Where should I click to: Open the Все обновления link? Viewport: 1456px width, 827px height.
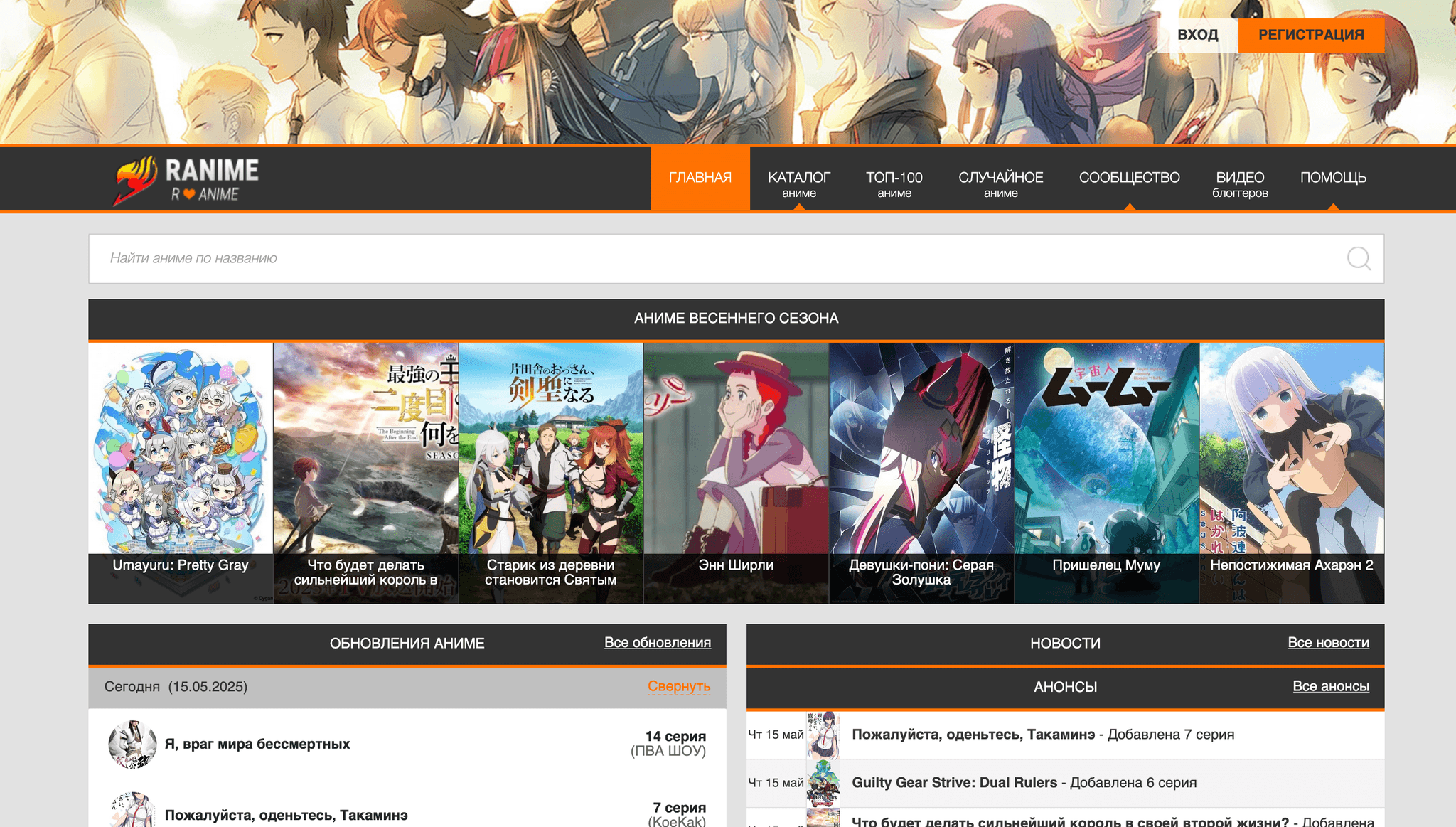[658, 643]
